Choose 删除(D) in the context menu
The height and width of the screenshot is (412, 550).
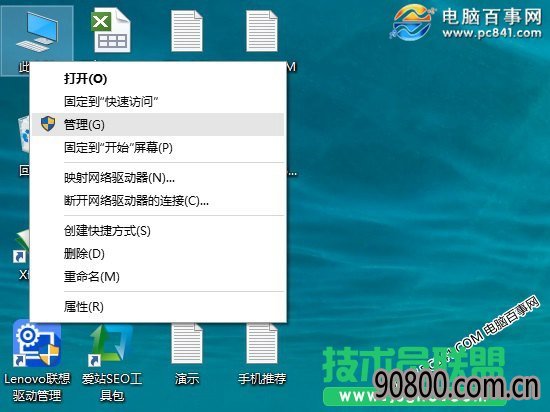tap(158, 254)
